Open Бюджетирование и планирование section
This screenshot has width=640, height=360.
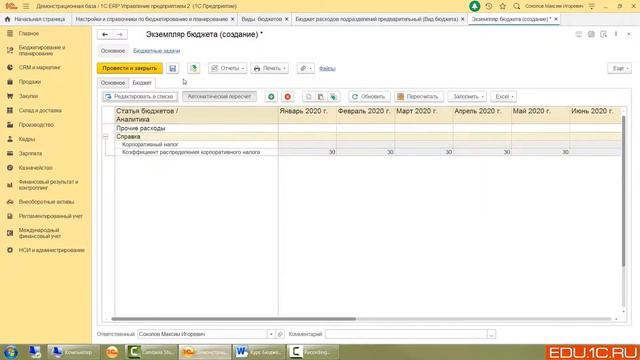pos(42,51)
